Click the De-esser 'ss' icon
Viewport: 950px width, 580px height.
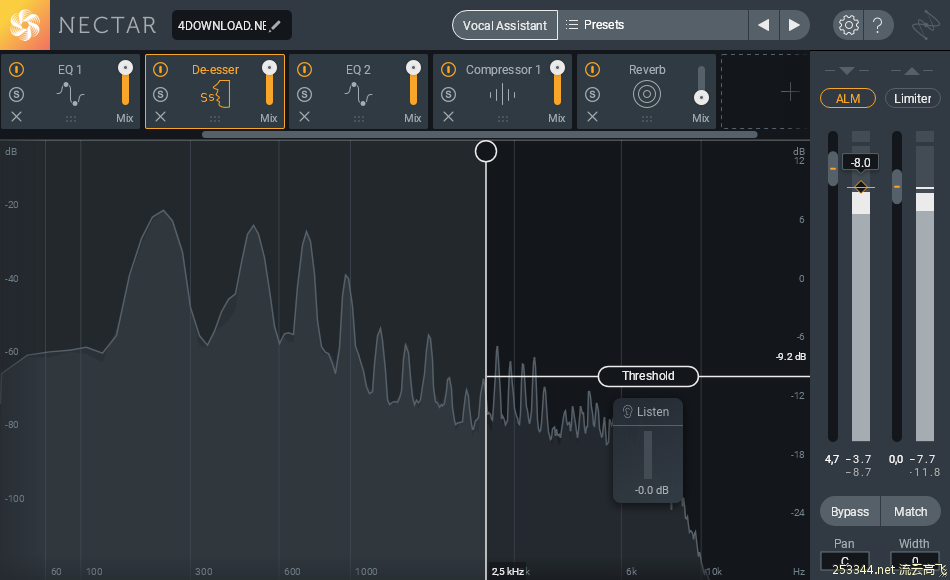215,95
